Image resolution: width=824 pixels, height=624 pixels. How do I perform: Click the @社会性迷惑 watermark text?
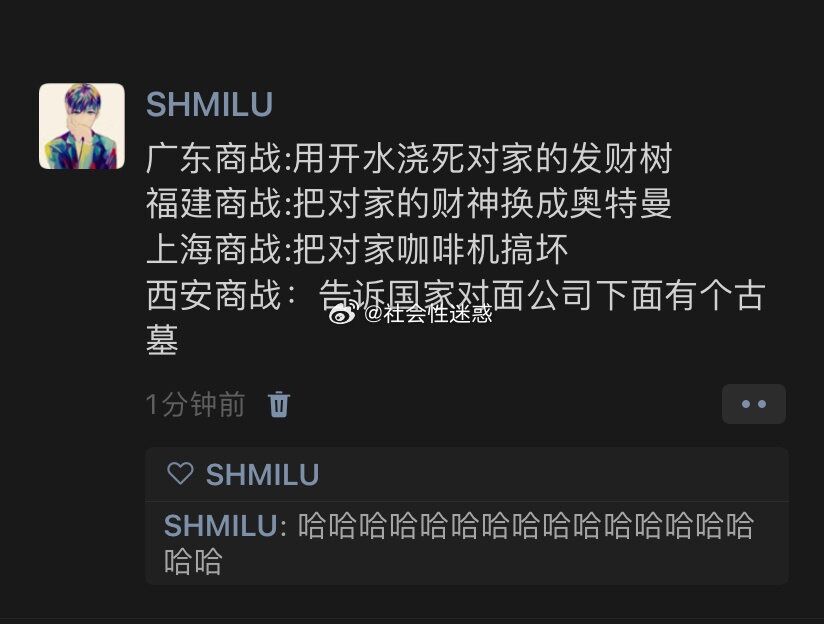point(428,314)
